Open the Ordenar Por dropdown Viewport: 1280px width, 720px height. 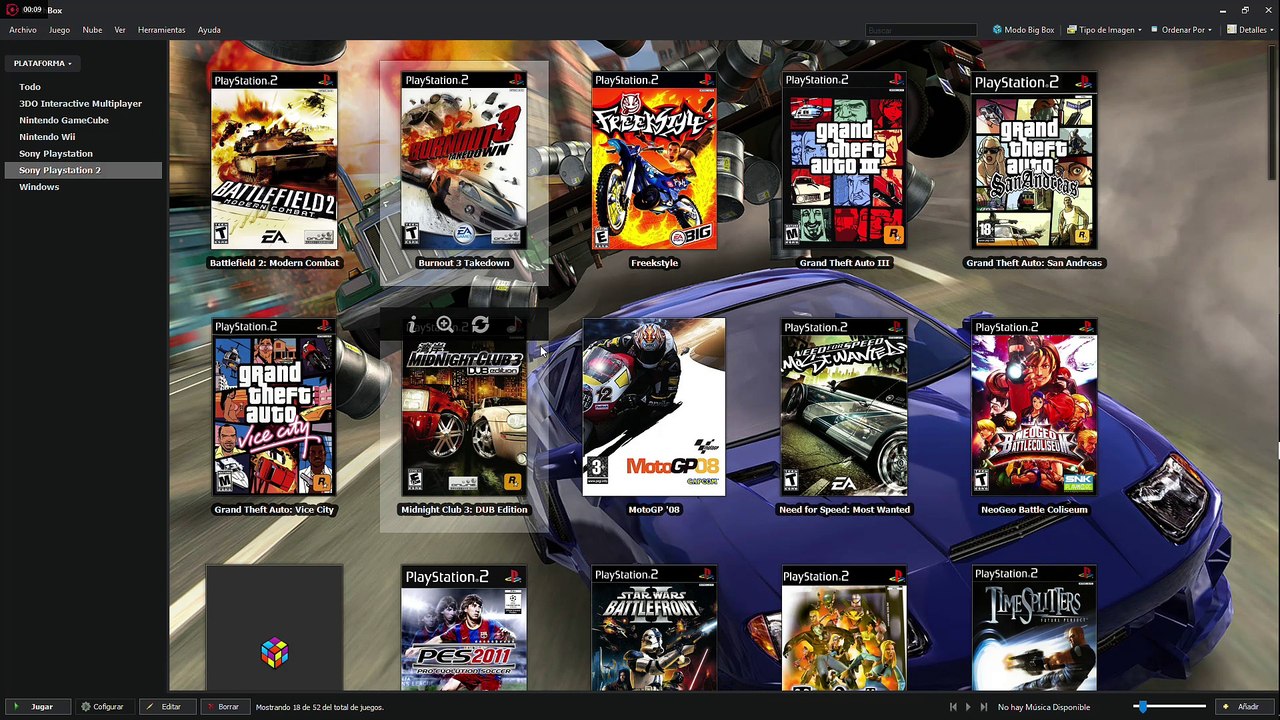[1180, 30]
